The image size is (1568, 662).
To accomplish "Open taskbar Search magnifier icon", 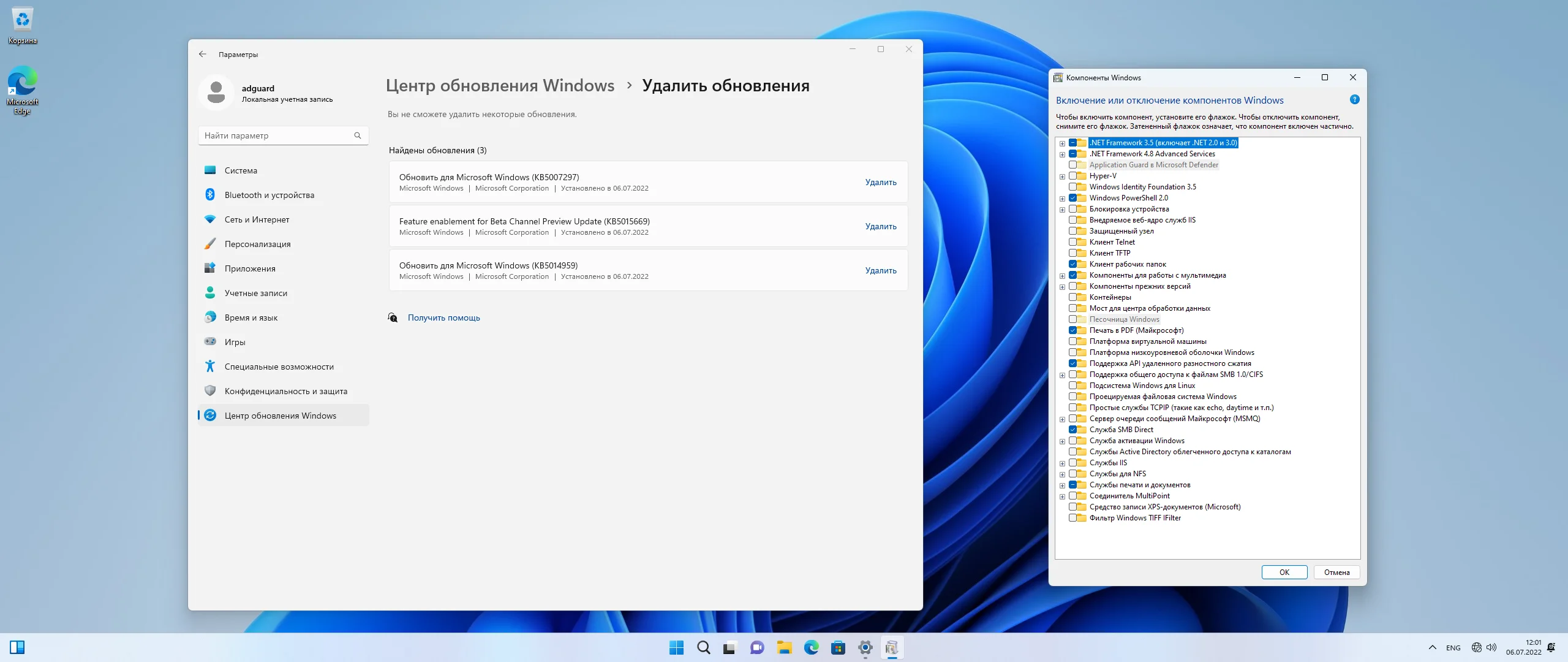I will point(703,647).
